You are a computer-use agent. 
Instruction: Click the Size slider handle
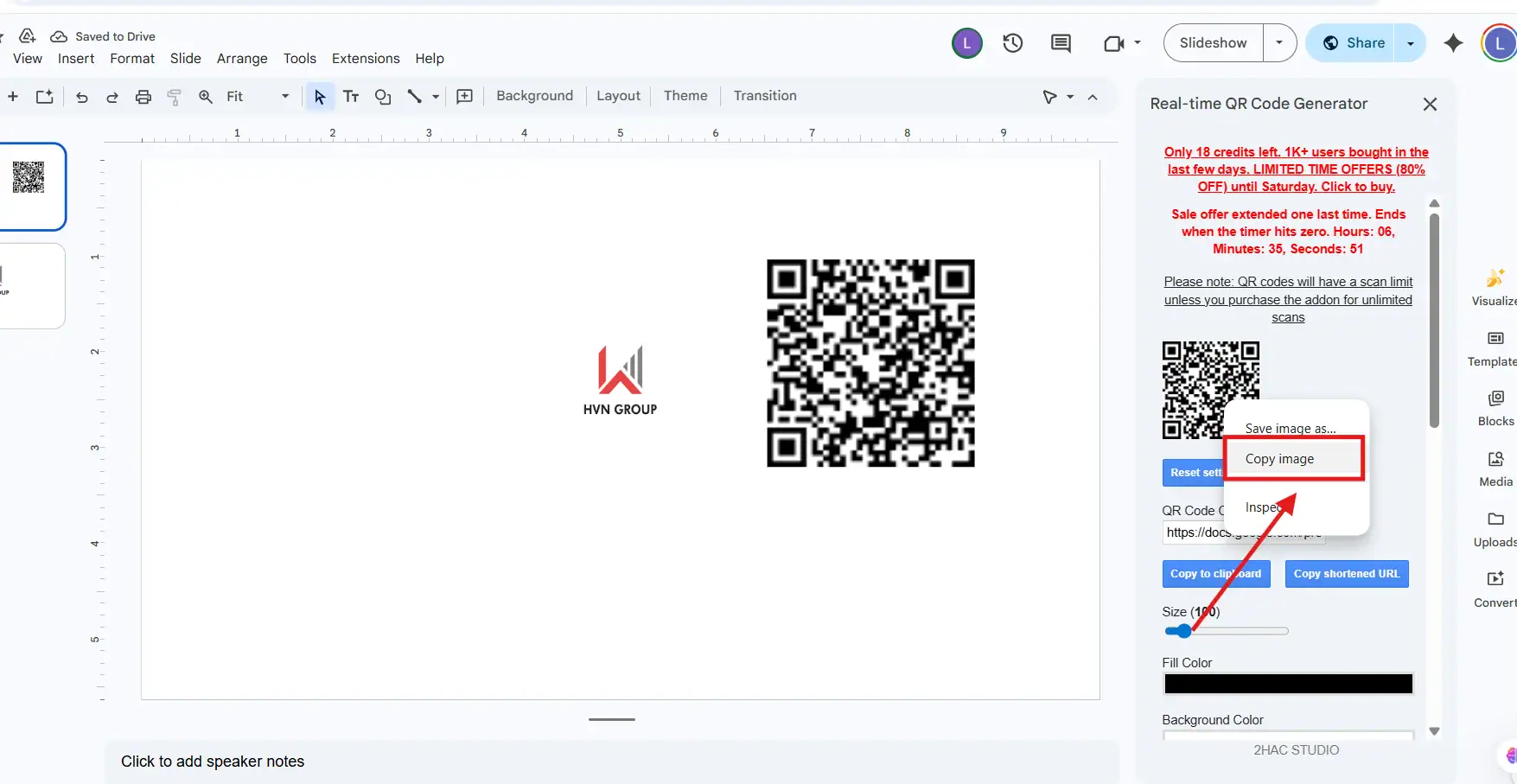click(x=1183, y=631)
